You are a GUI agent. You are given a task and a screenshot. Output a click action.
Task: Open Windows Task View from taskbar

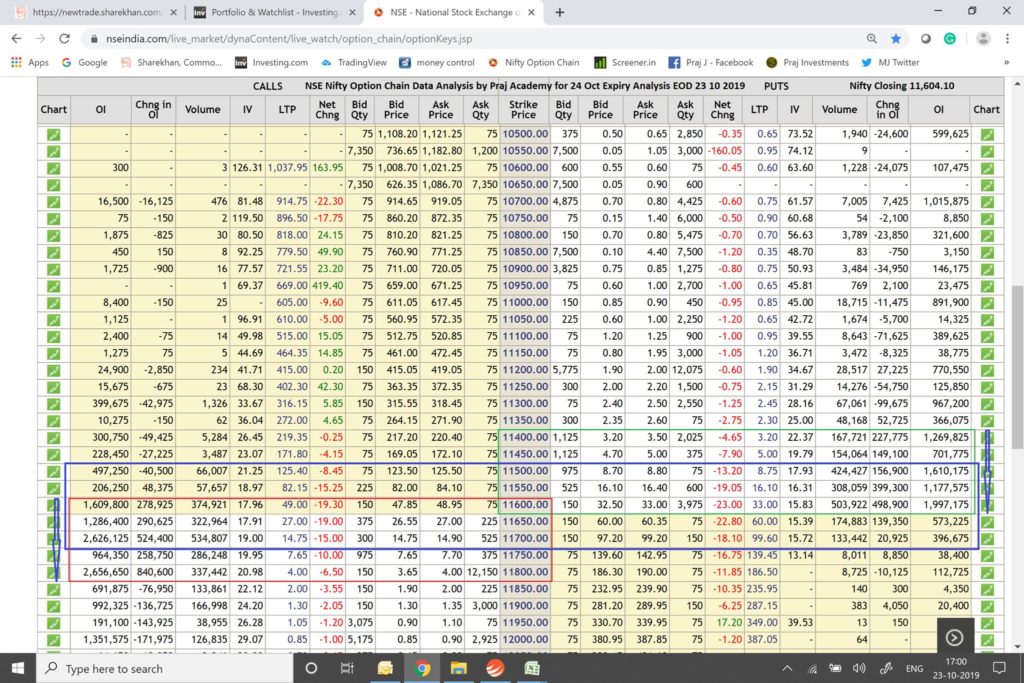click(347, 667)
